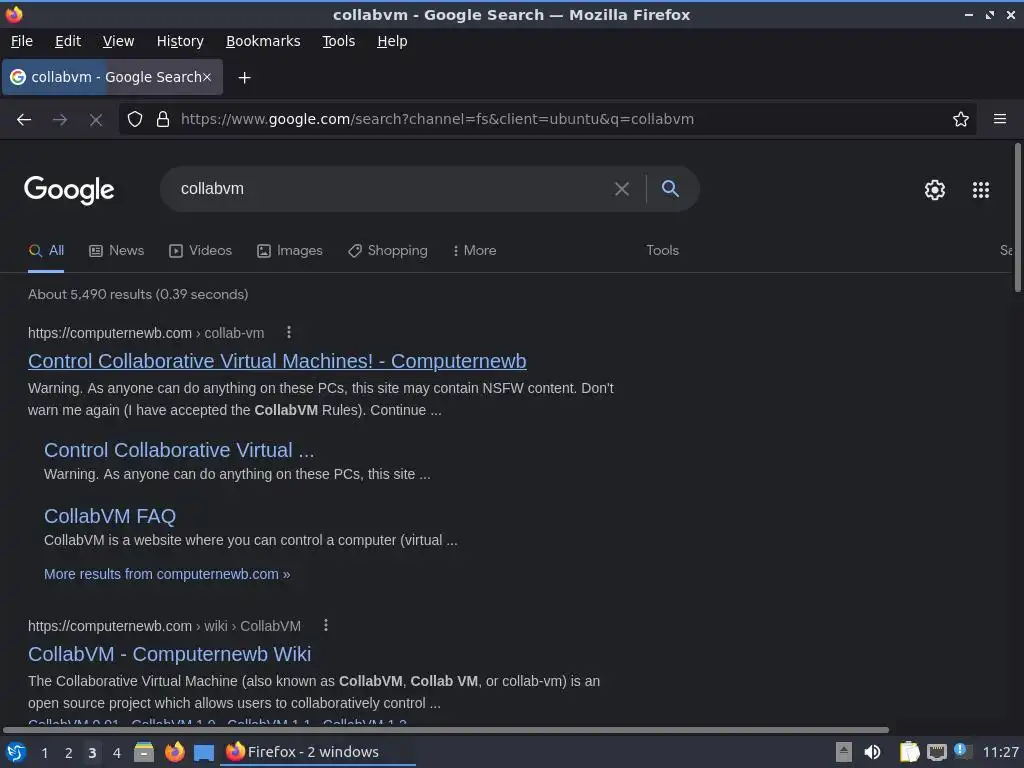Open the File menu
Image resolution: width=1024 pixels, height=768 pixels.
point(22,41)
